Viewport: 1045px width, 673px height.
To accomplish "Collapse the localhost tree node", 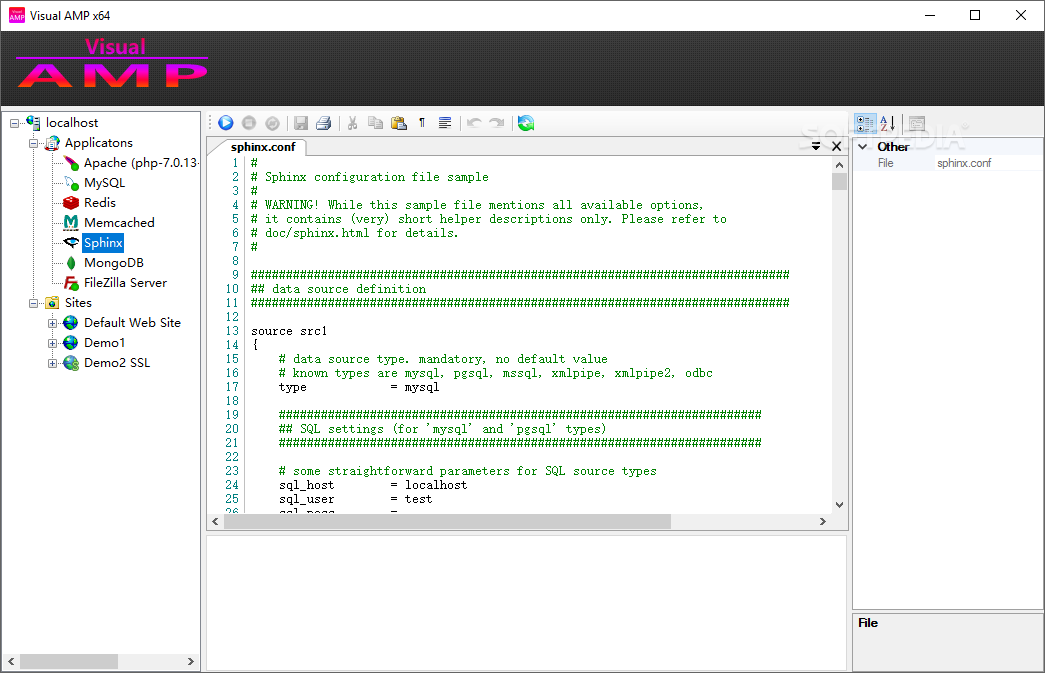I will 15,123.
